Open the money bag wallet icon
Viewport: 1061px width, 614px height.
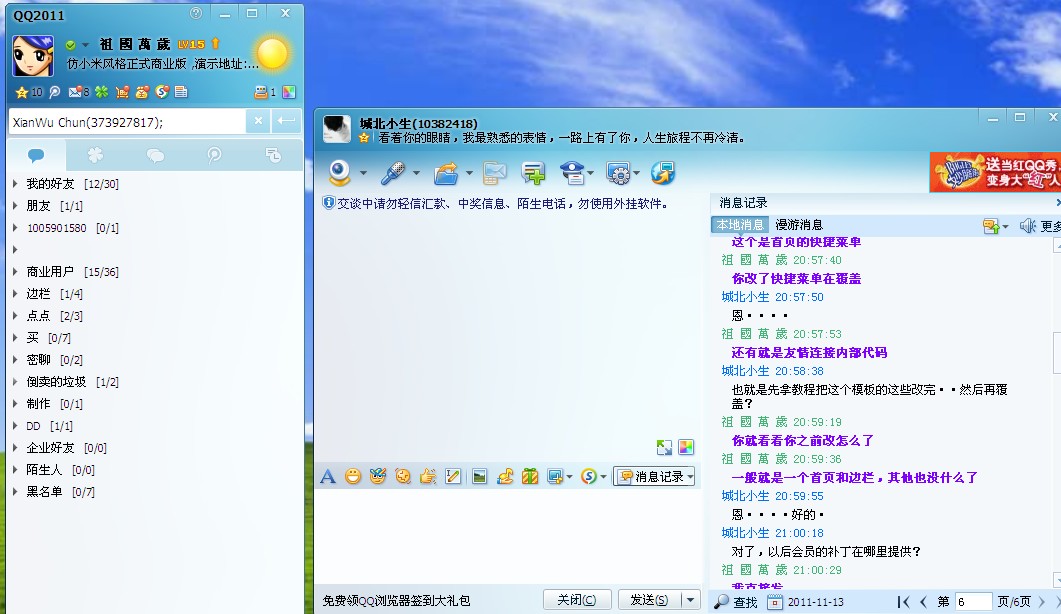(x=142, y=92)
